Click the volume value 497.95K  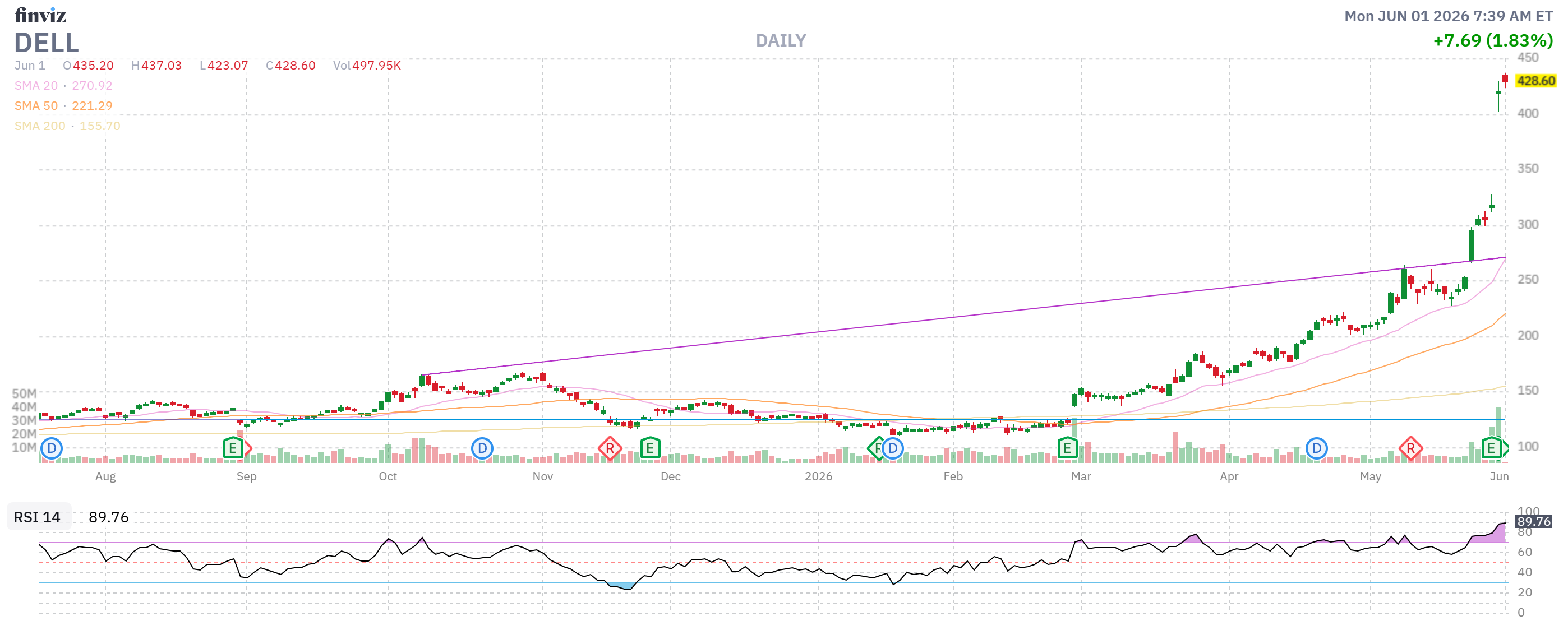pos(376,66)
